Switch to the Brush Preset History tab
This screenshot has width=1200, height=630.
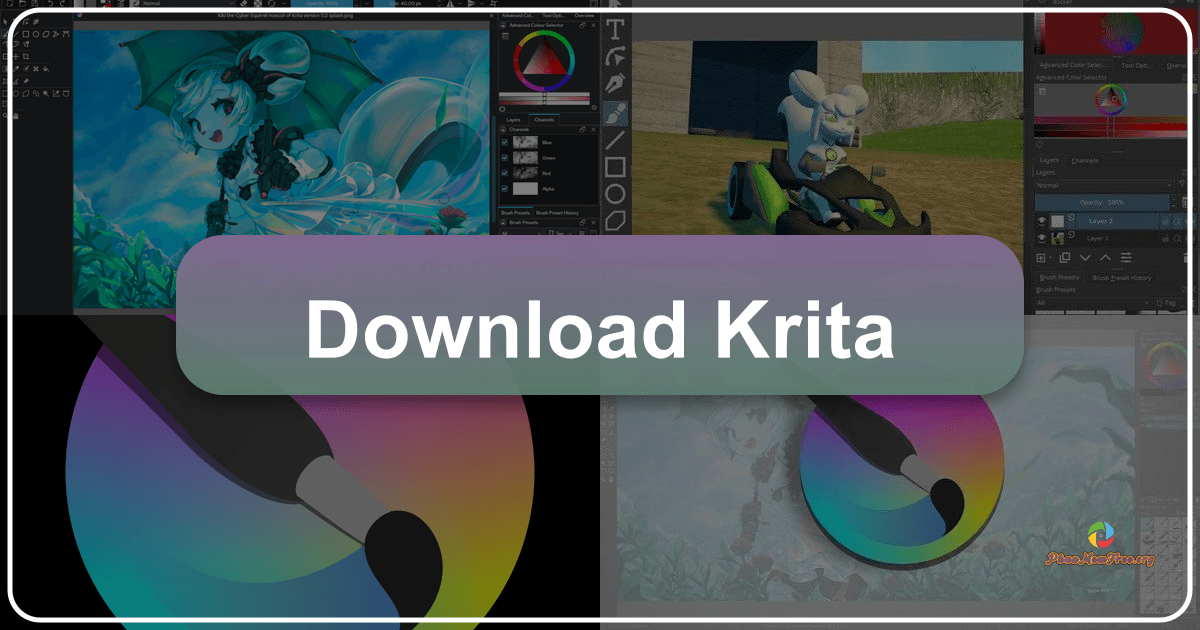[x=557, y=212]
